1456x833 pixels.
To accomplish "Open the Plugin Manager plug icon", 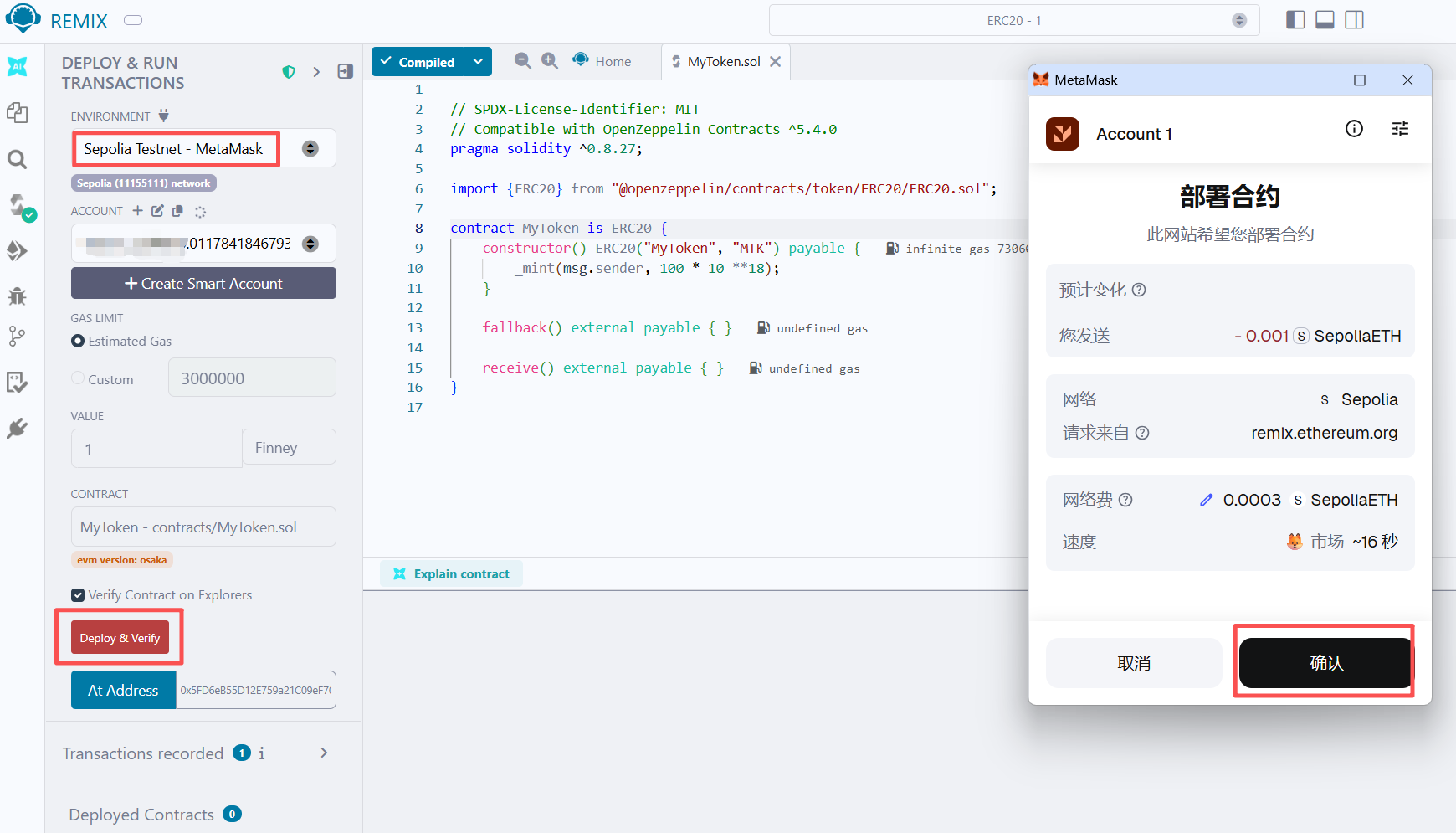I will (x=18, y=429).
